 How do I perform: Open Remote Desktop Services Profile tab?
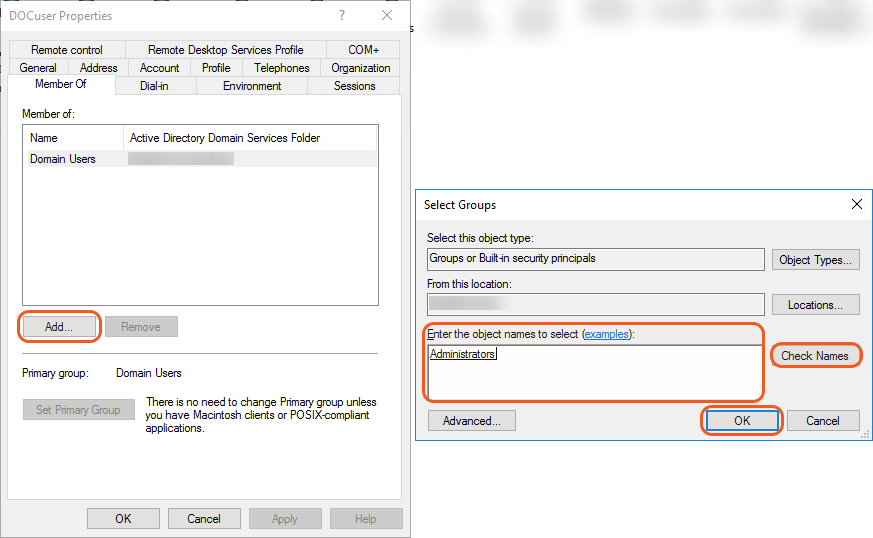pos(225,50)
